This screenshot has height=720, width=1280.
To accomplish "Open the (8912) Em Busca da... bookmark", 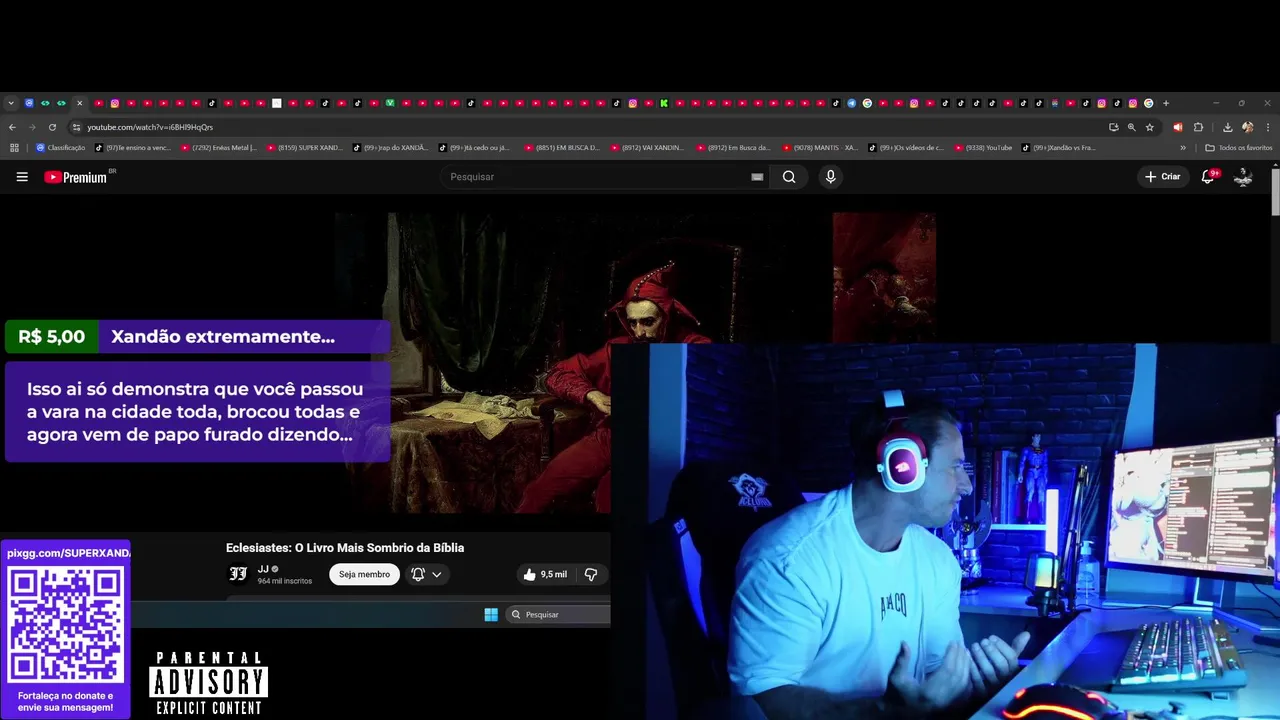I will coord(735,148).
